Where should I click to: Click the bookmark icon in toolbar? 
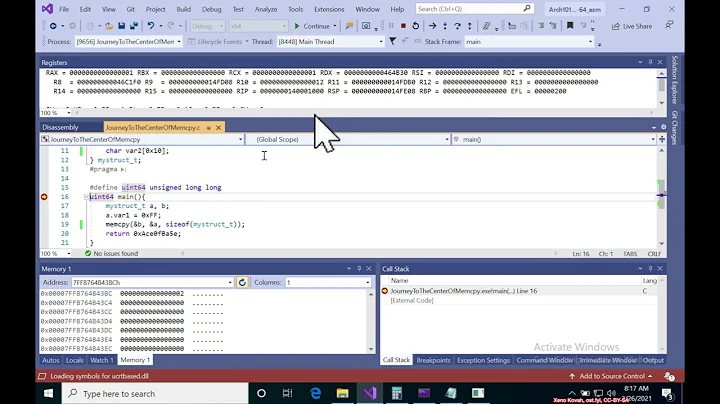(570, 26)
